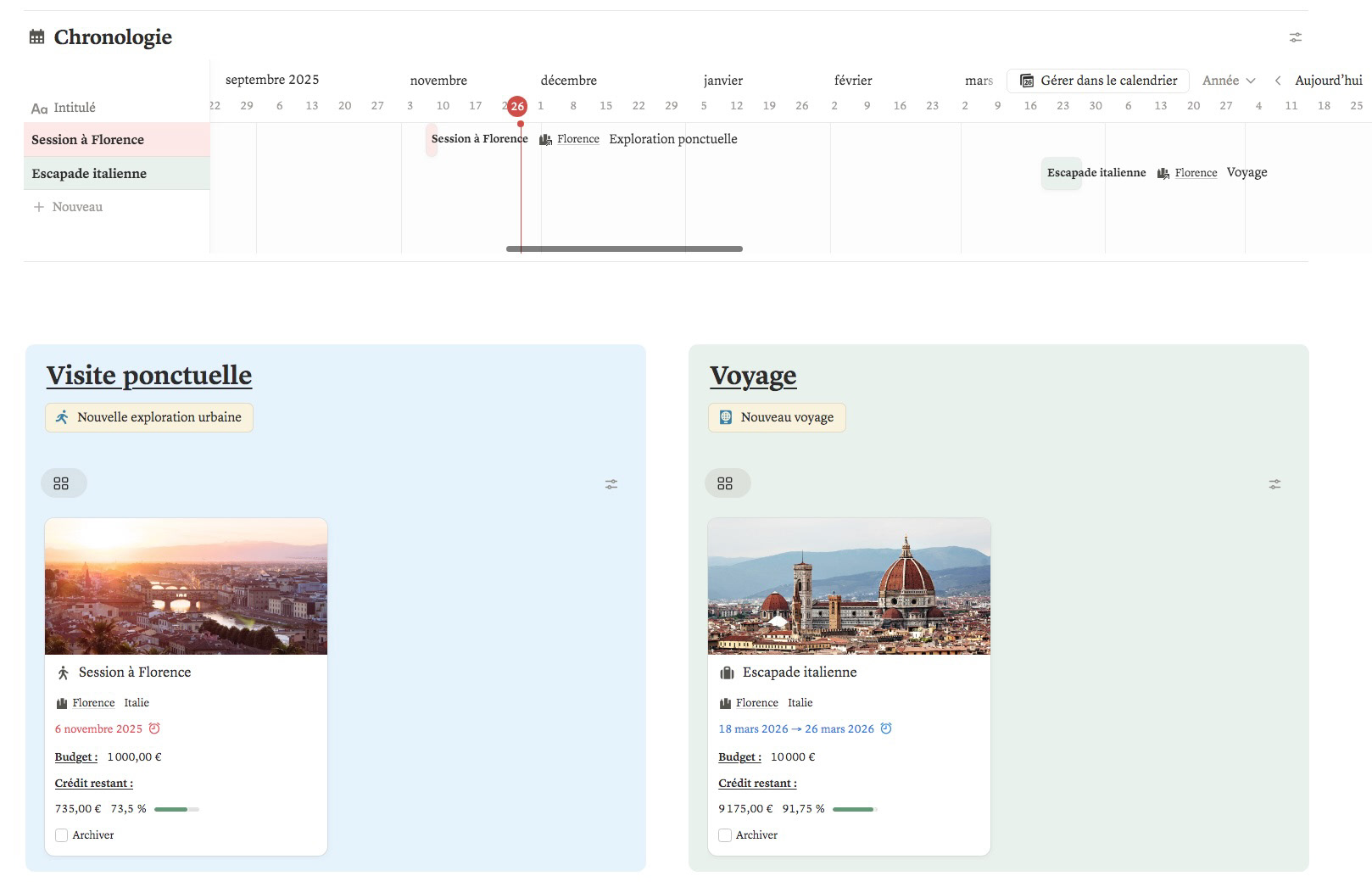This screenshot has width=1372, height=893.
Task: Select gallery view icon in Voyage
Action: coord(725,483)
